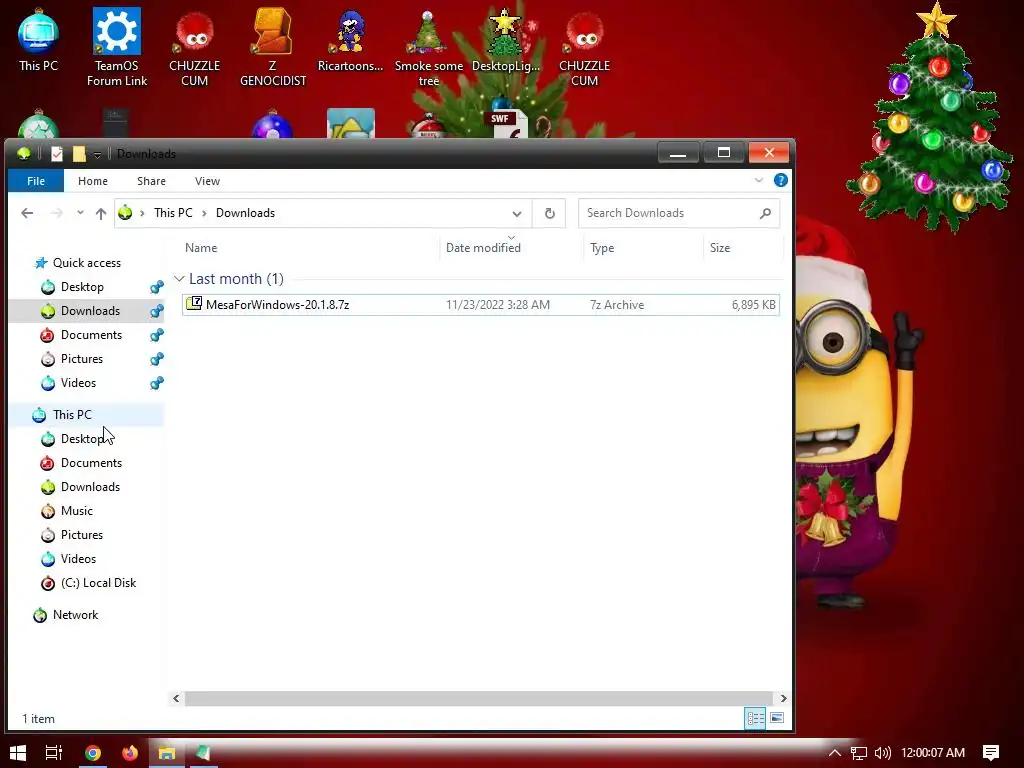Go up one folder level
Viewport: 1024px width, 768px height.
(x=101, y=213)
